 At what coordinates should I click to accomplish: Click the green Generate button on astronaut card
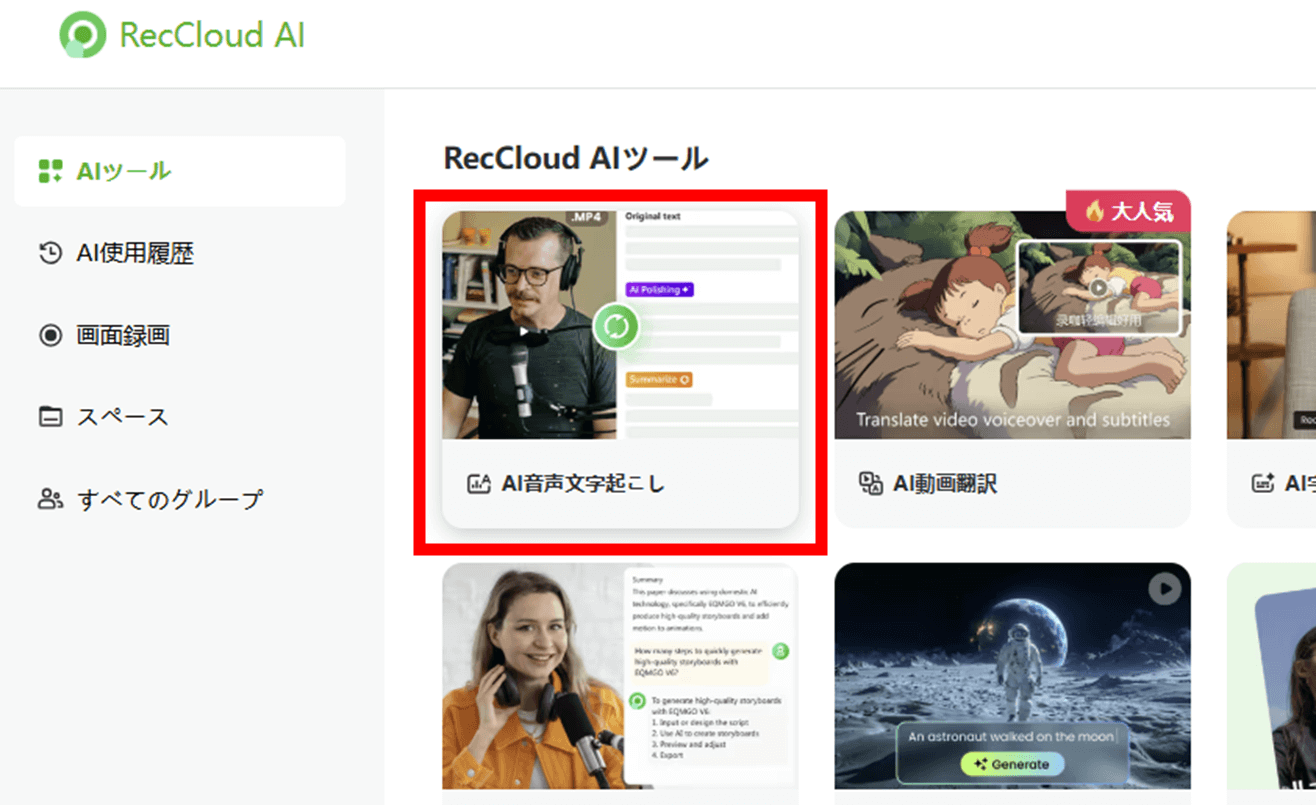click(1011, 764)
